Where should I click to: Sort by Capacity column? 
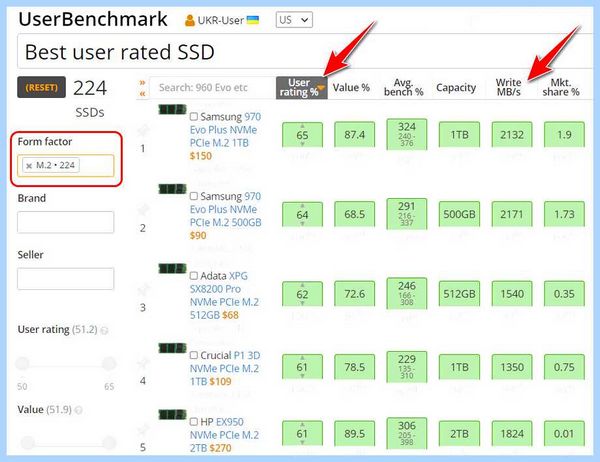pyautogui.click(x=456, y=88)
